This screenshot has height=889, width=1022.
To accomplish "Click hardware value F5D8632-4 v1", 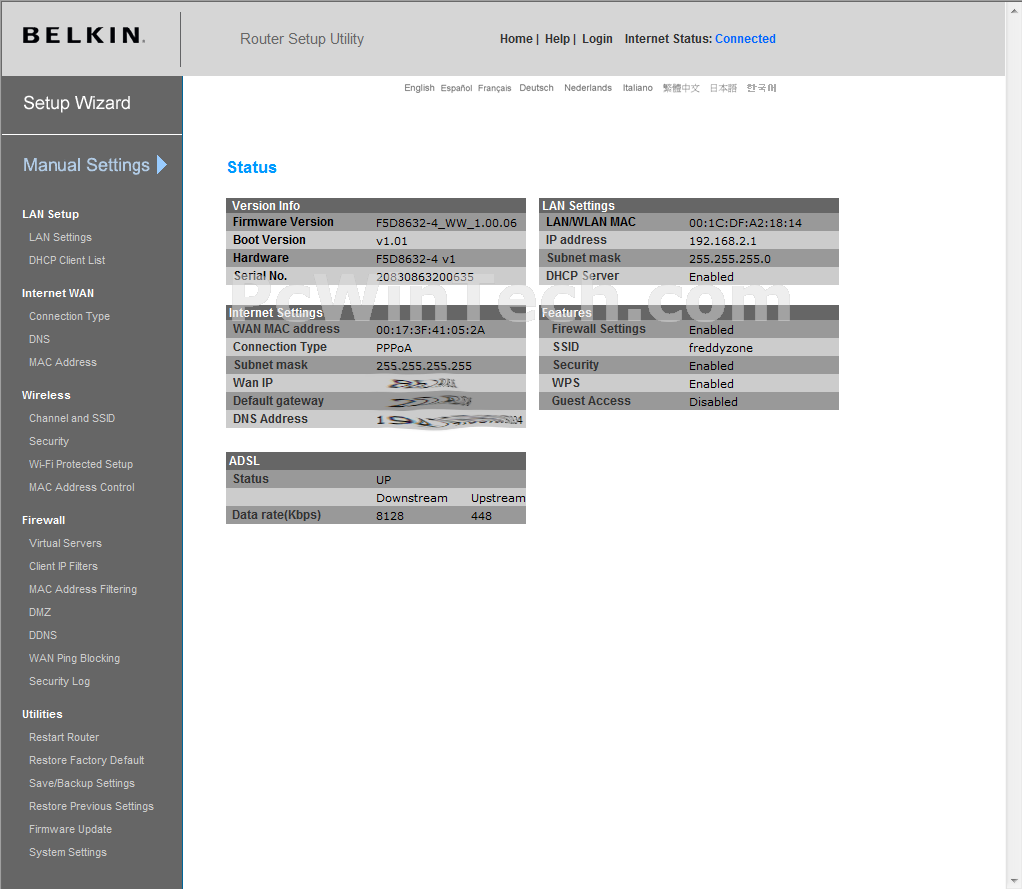I will [415, 259].
